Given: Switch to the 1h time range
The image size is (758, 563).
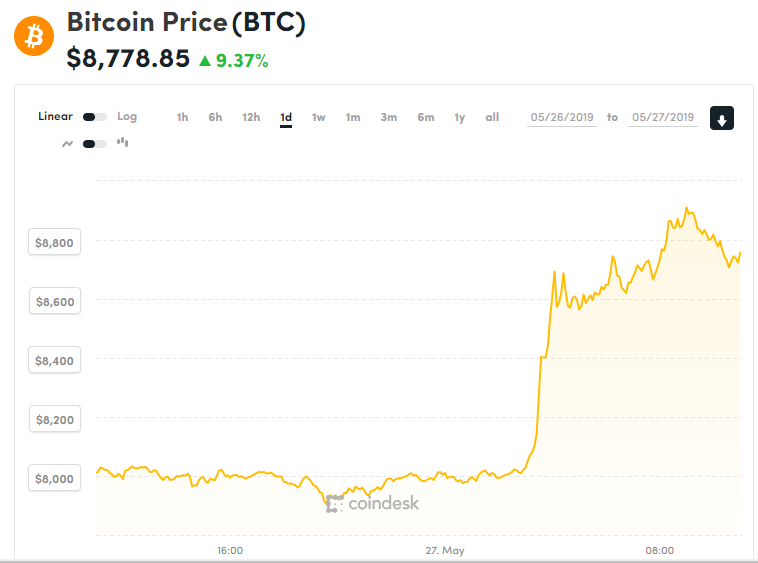Looking at the screenshot, I should 182,117.
